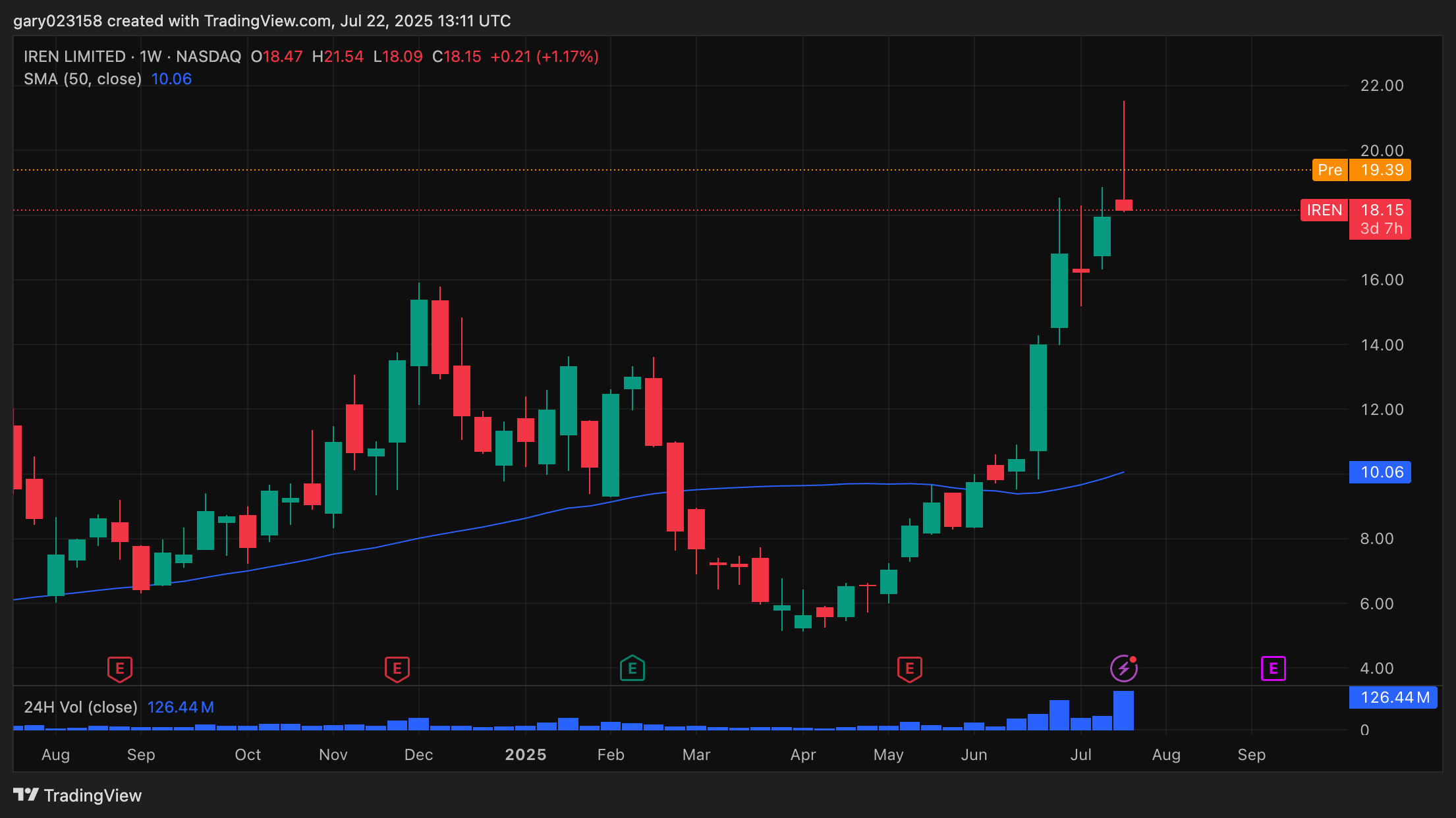Click the 6.00 price axis label

pos(1377,604)
